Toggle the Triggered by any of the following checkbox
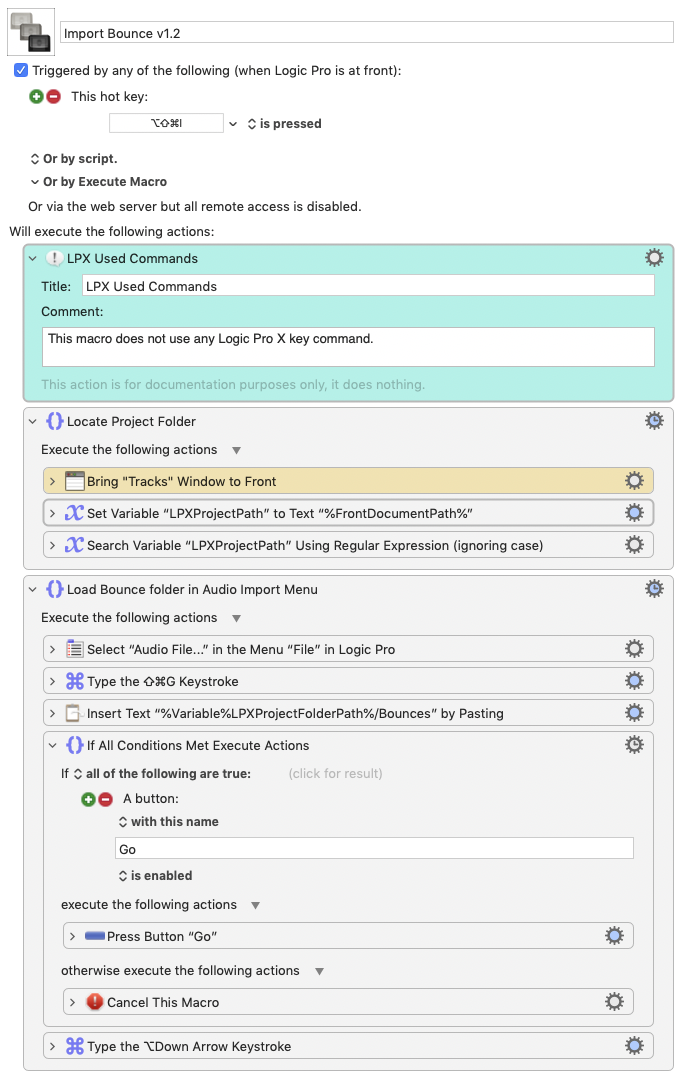Viewport: 681px width, 1079px height. point(21,70)
